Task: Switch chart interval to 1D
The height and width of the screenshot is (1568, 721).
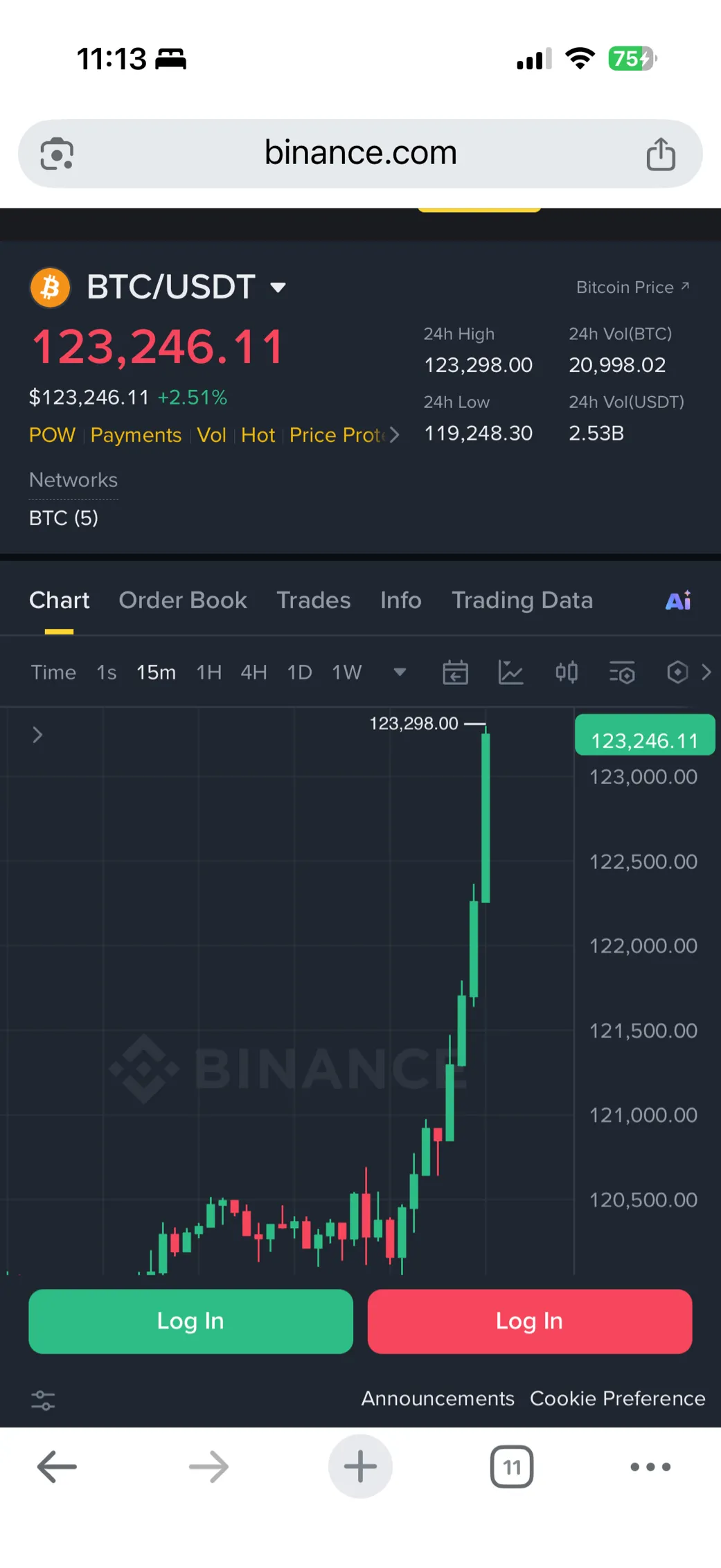Action: click(299, 672)
